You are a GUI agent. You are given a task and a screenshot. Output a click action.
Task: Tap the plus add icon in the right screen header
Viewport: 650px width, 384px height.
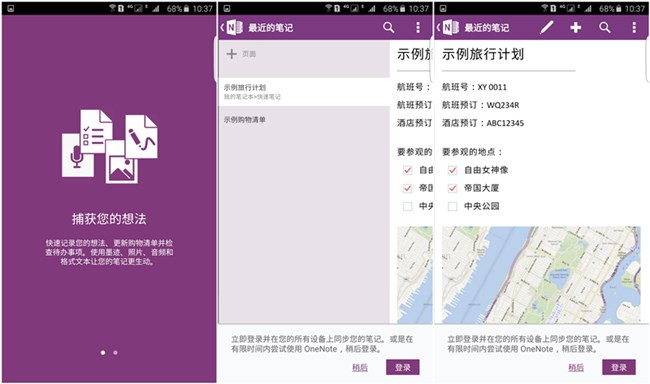coord(576,28)
